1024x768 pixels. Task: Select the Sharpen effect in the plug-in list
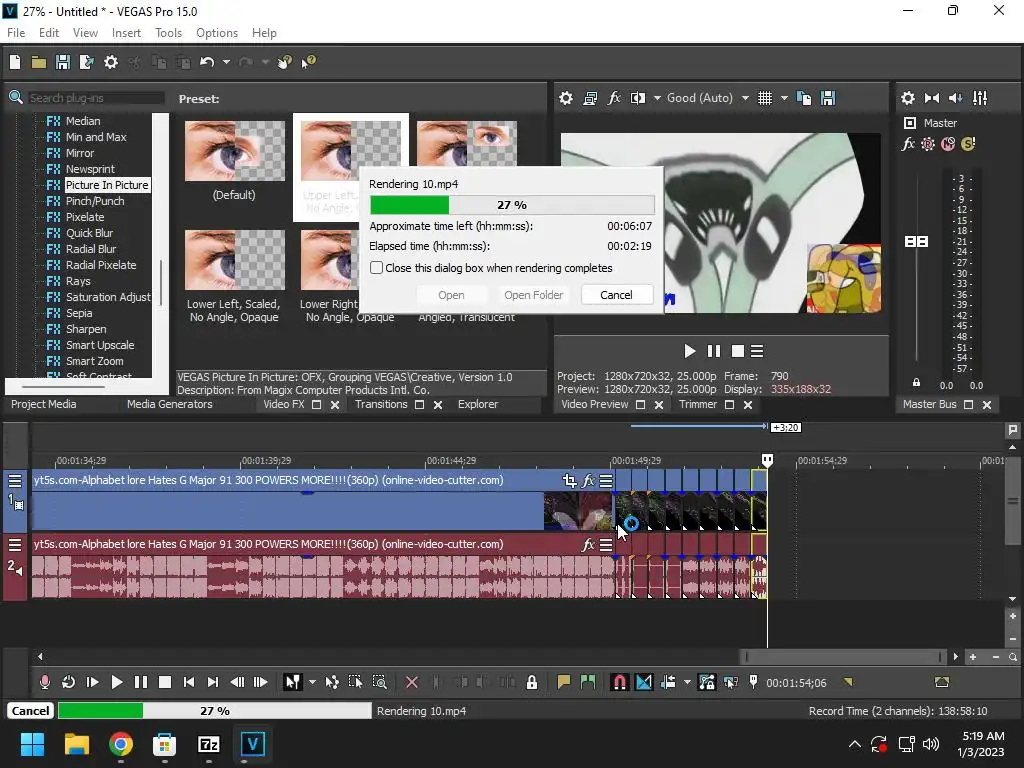(x=86, y=329)
